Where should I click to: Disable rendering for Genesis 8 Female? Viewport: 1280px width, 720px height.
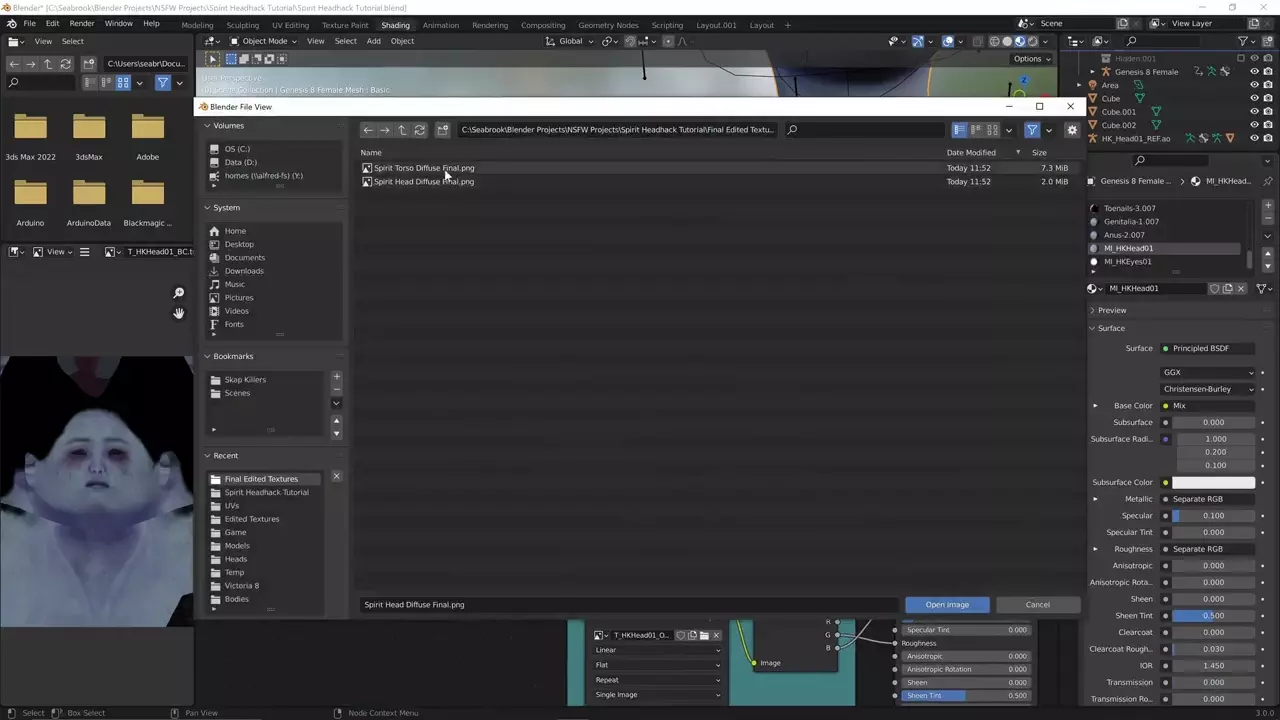tap(1268, 72)
